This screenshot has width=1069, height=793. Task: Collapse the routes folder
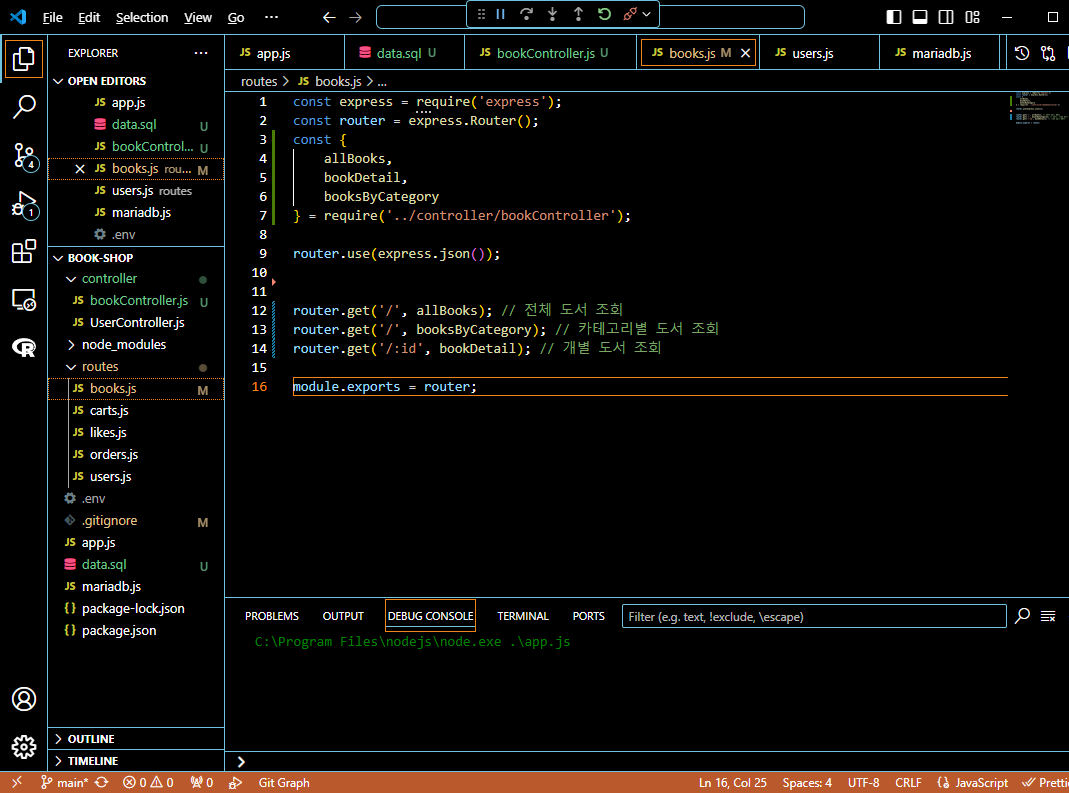pyautogui.click(x=136, y=367)
